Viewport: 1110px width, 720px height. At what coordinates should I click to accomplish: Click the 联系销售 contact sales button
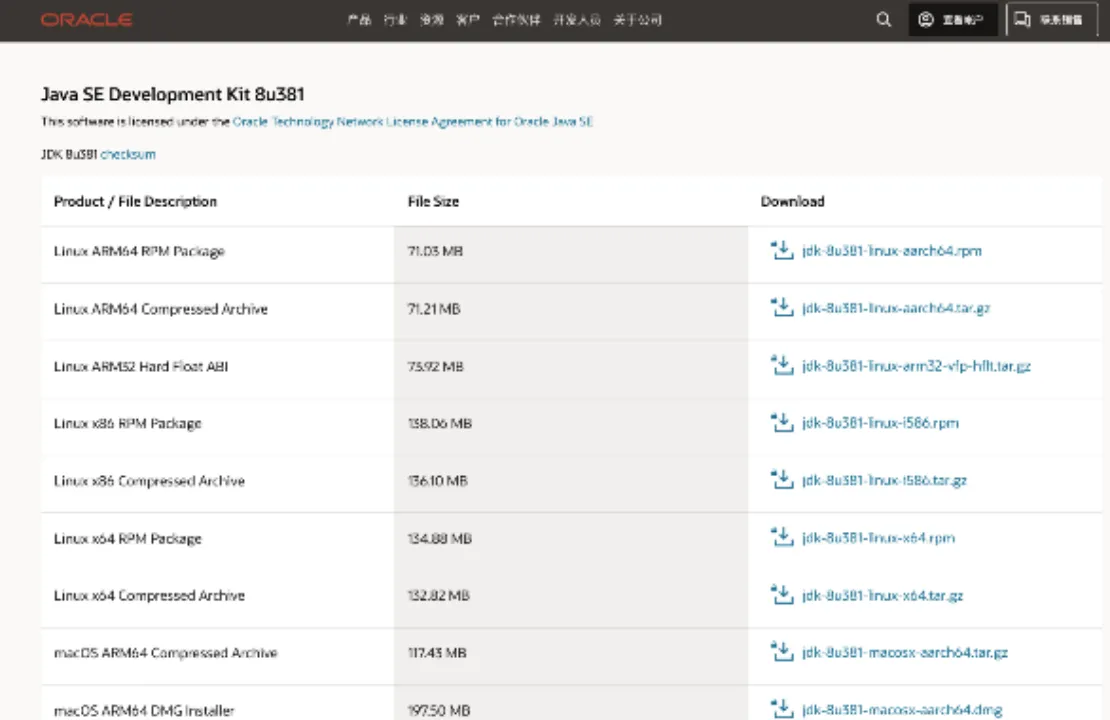pos(1048,20)
